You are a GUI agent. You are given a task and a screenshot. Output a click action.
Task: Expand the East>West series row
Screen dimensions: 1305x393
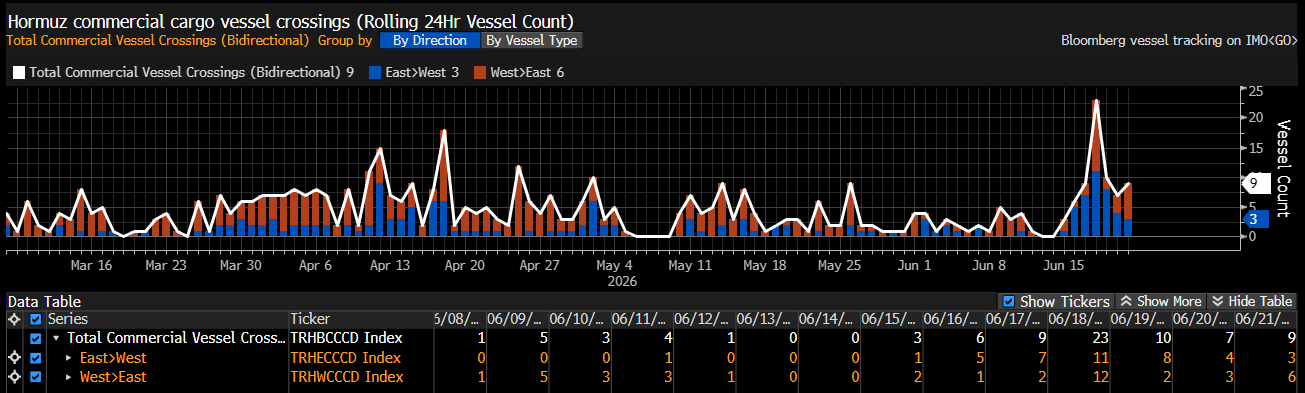pyautogui.click(x=69, y=358)
